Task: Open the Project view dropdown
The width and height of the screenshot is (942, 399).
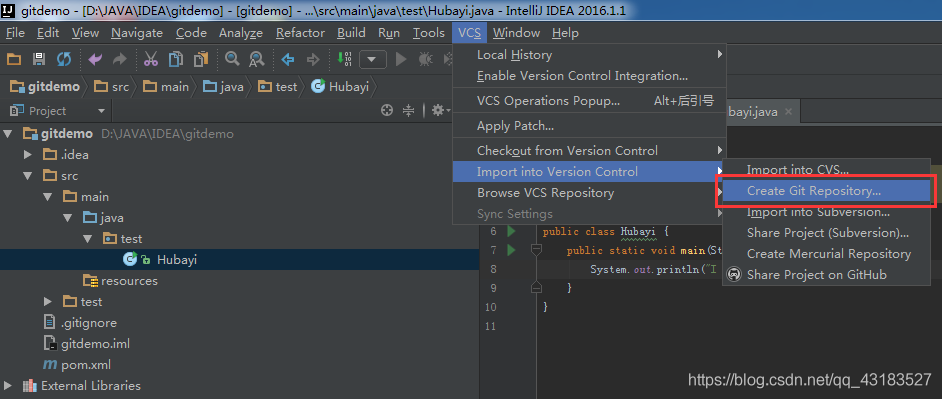Action: tap(101, 111)
